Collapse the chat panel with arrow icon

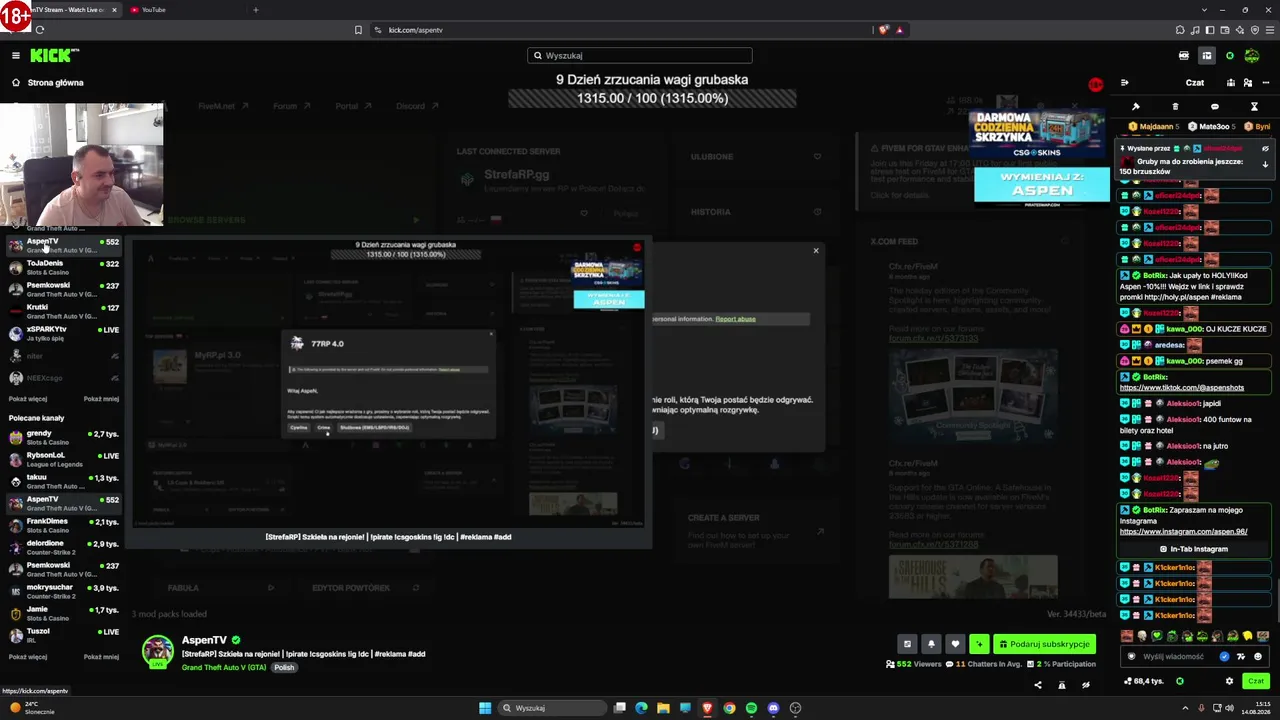(1125, 83)
